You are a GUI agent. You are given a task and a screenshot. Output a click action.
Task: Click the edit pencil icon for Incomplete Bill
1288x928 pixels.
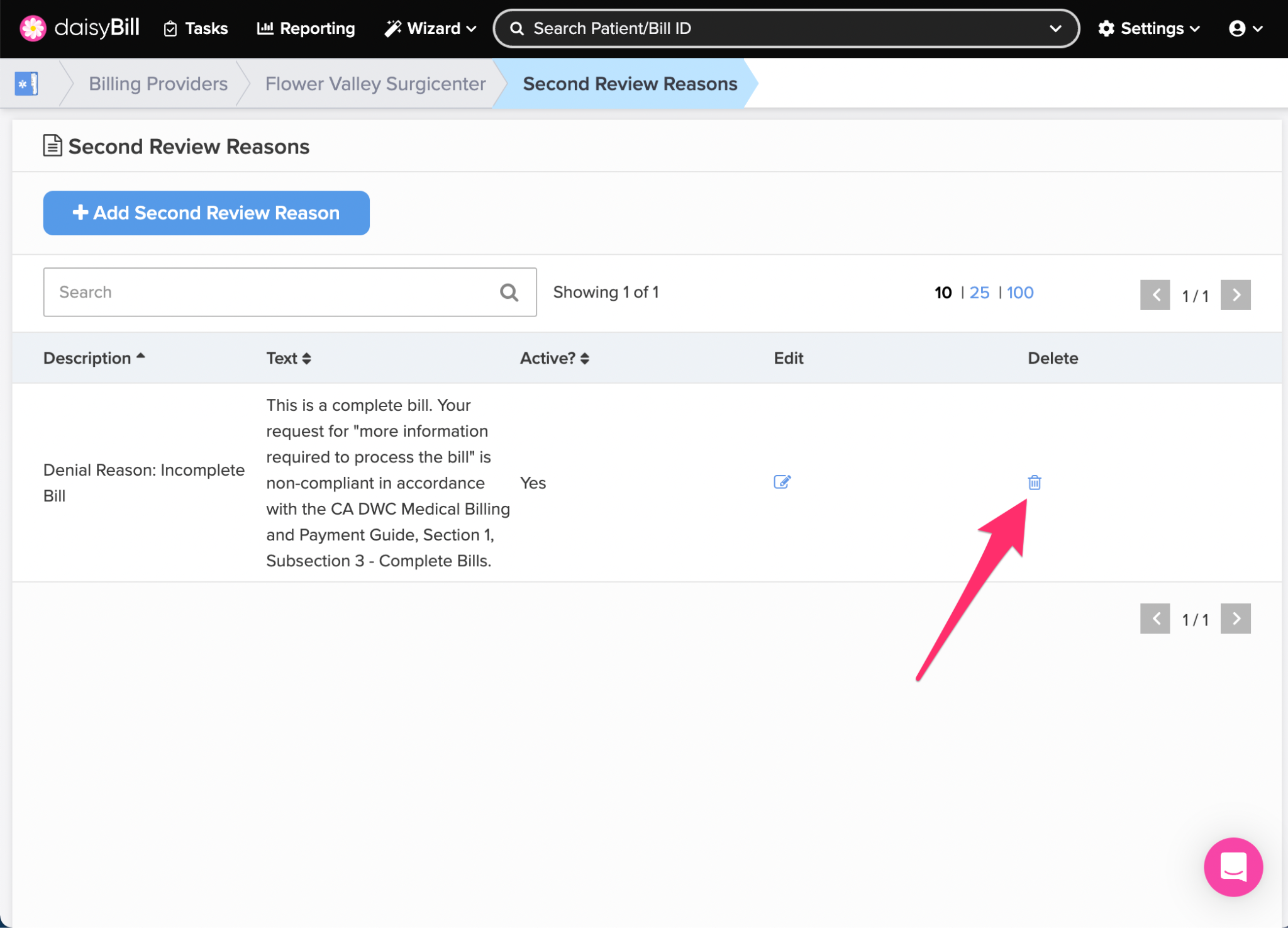[782, 482]
